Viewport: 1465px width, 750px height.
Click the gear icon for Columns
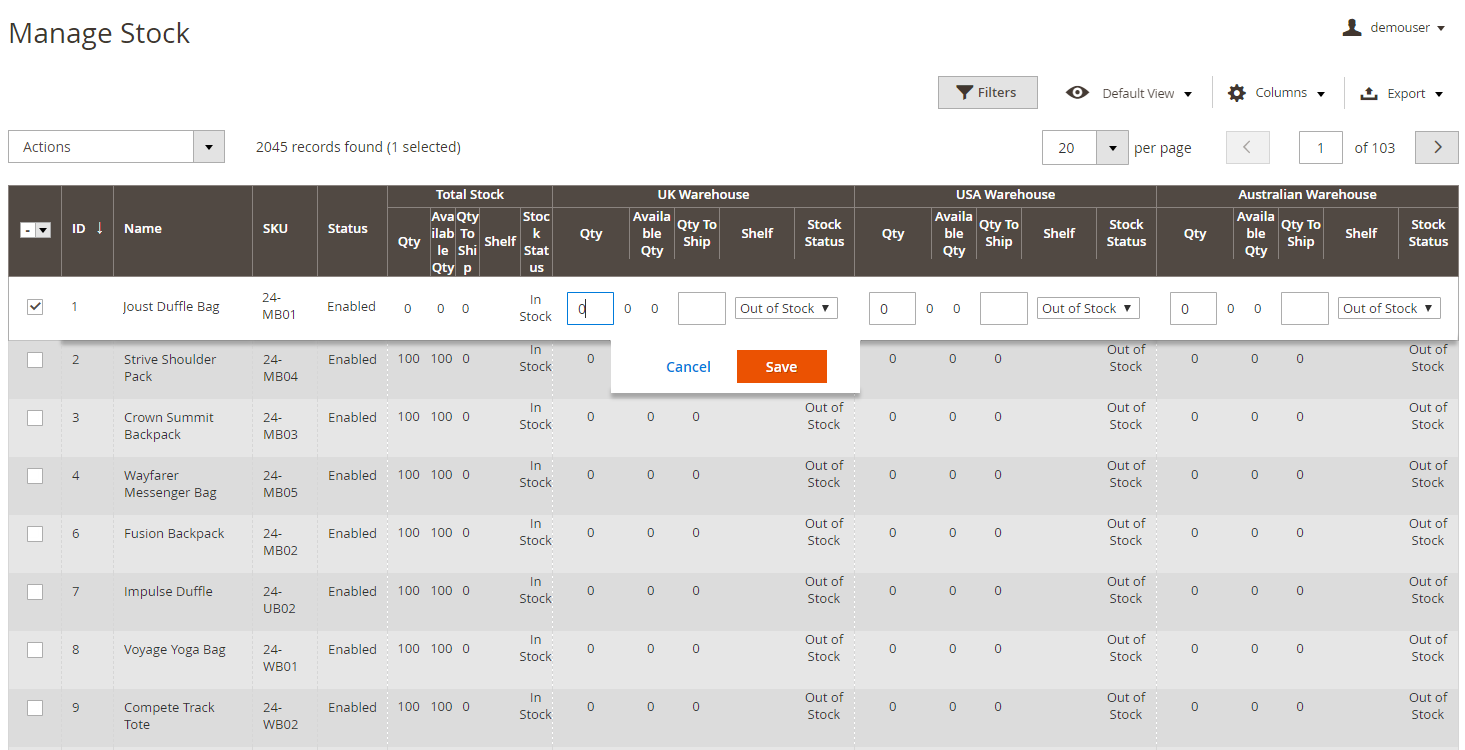pos(1237,93)
